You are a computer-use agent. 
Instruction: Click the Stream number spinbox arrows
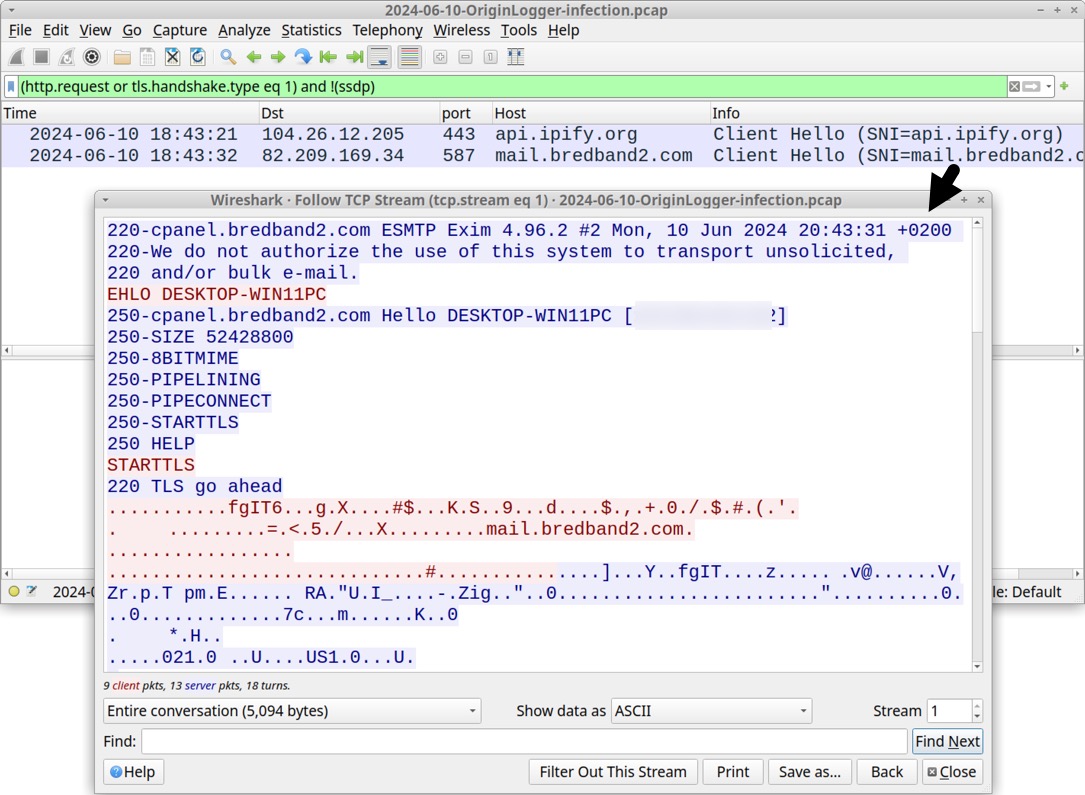click(x=976, y=711)
